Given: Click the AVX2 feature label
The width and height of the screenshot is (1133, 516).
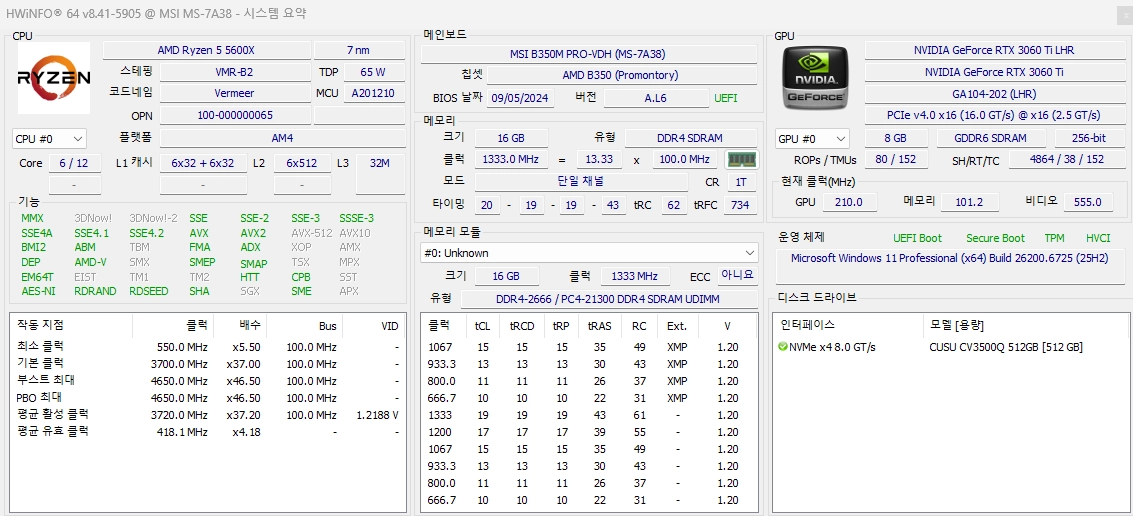Looking at the screenshot, I should 254,233.
